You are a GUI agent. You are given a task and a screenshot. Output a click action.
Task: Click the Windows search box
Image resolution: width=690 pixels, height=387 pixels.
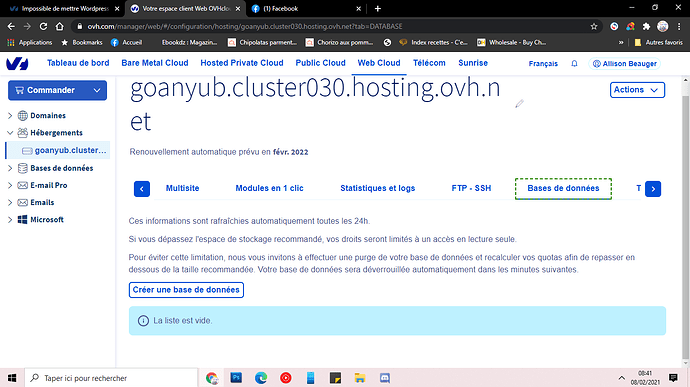pos(111,378)
